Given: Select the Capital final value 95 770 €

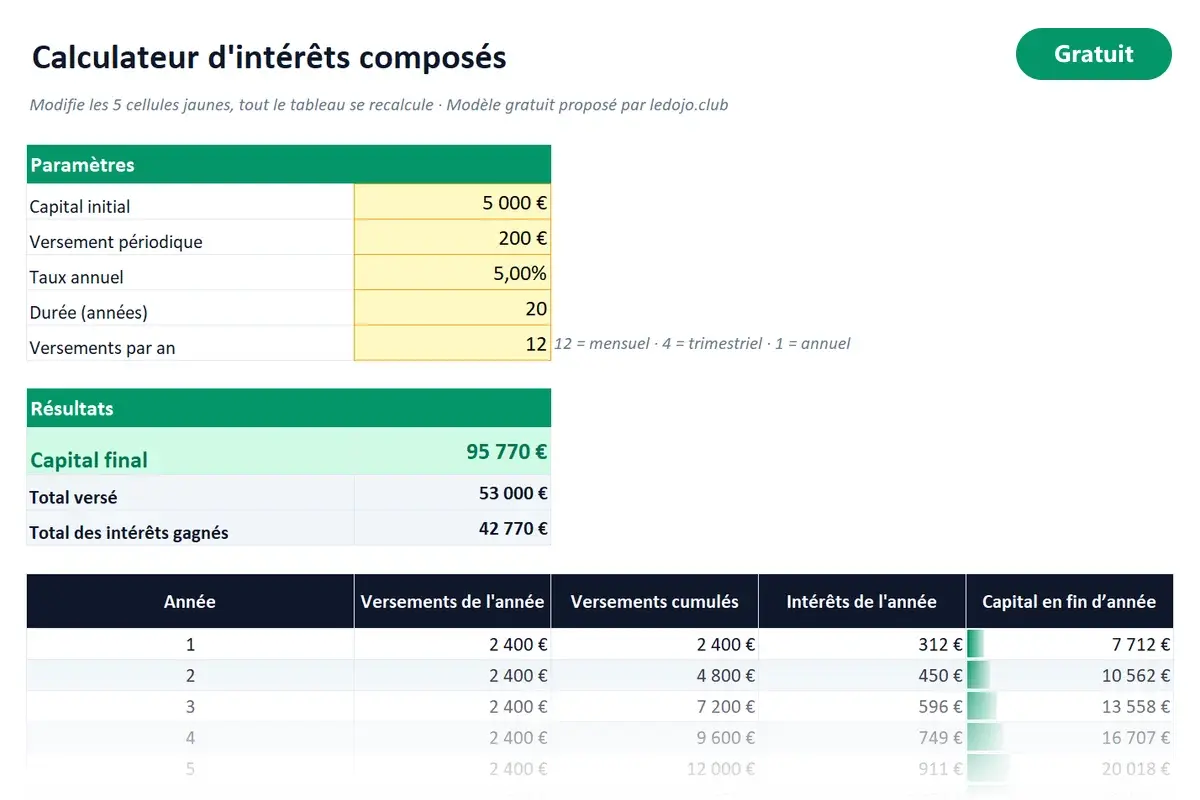Looking at the screenshot, I should (452, 451).
